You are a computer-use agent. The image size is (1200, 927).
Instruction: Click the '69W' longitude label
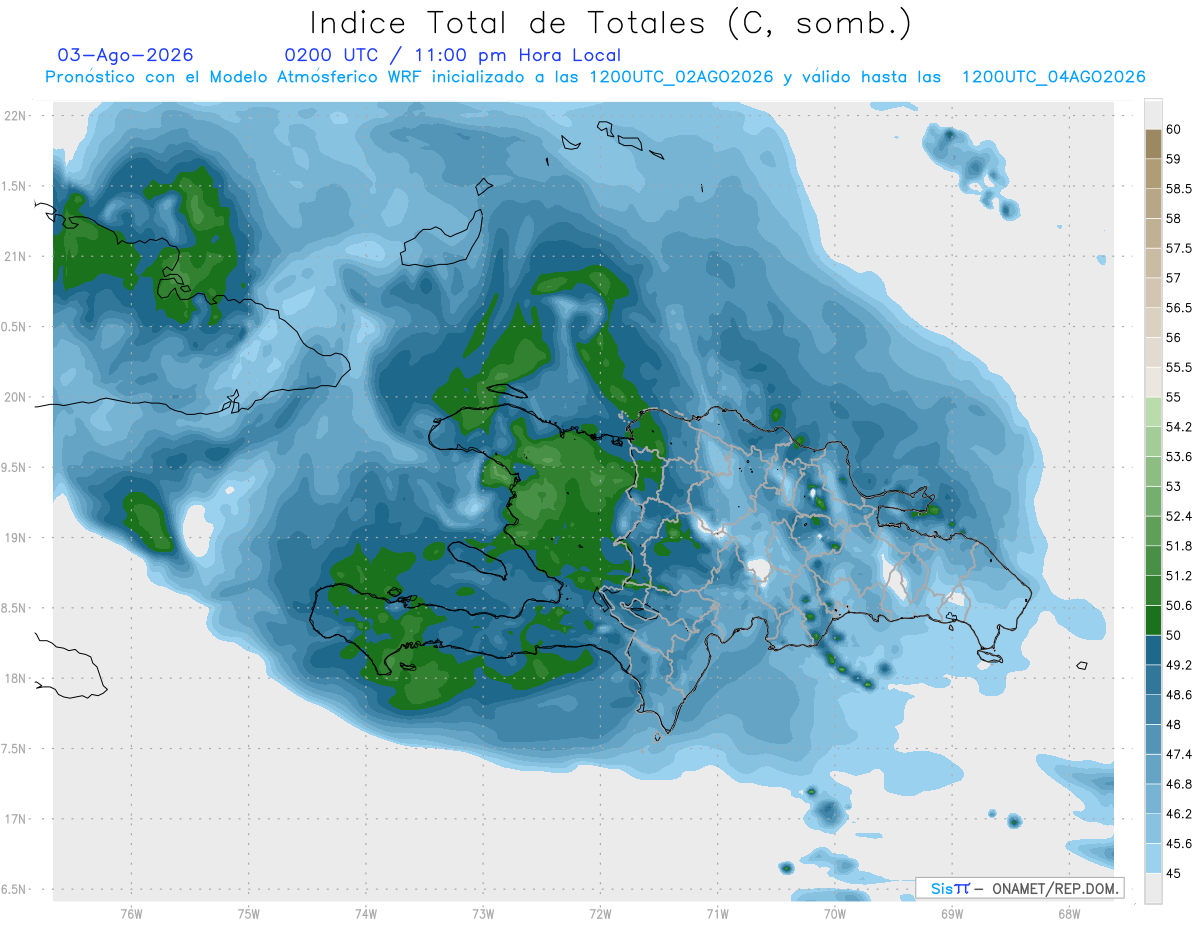952,913
